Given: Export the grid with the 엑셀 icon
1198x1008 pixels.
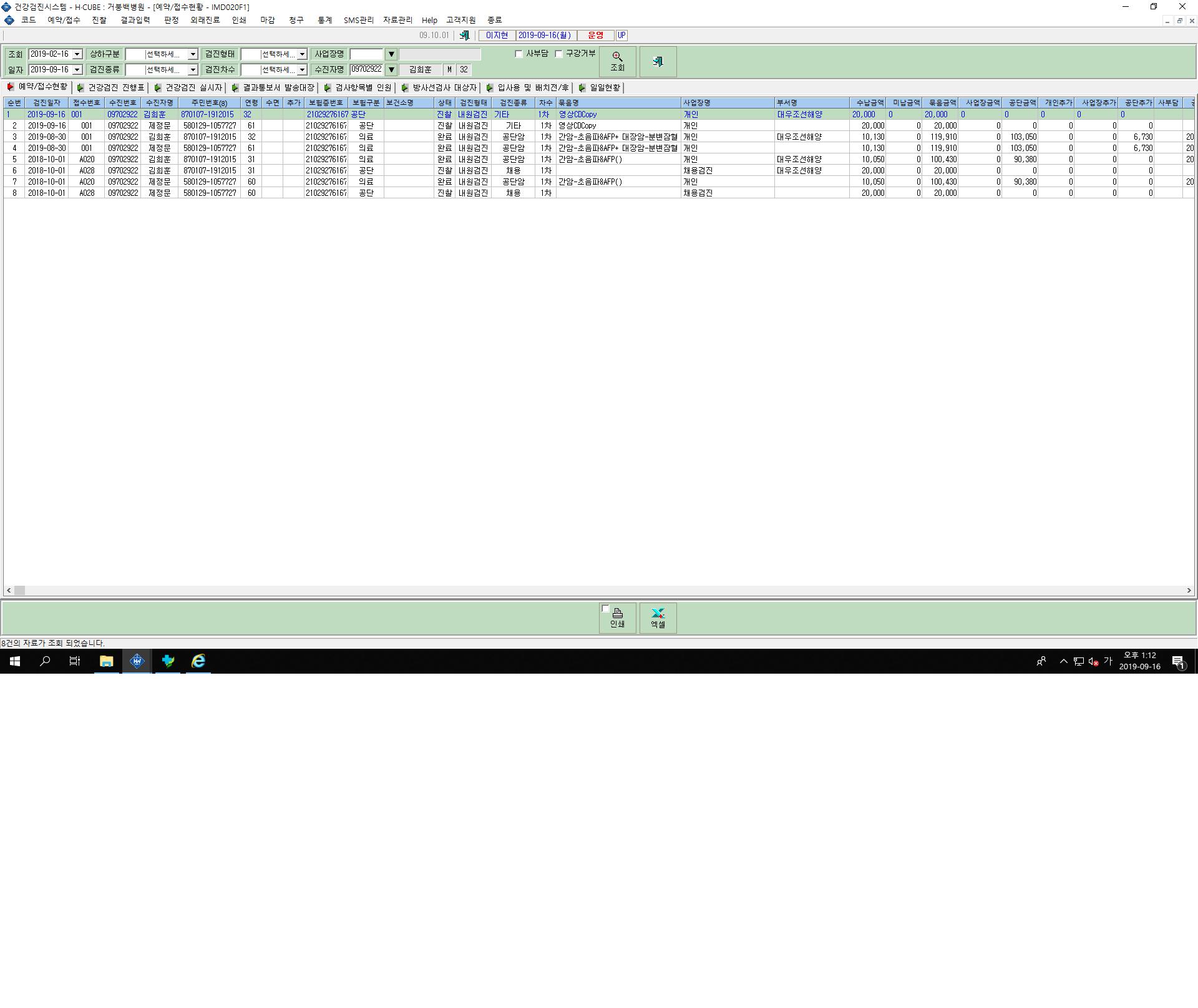Looking at the screenshot, I should pos(658,618).
